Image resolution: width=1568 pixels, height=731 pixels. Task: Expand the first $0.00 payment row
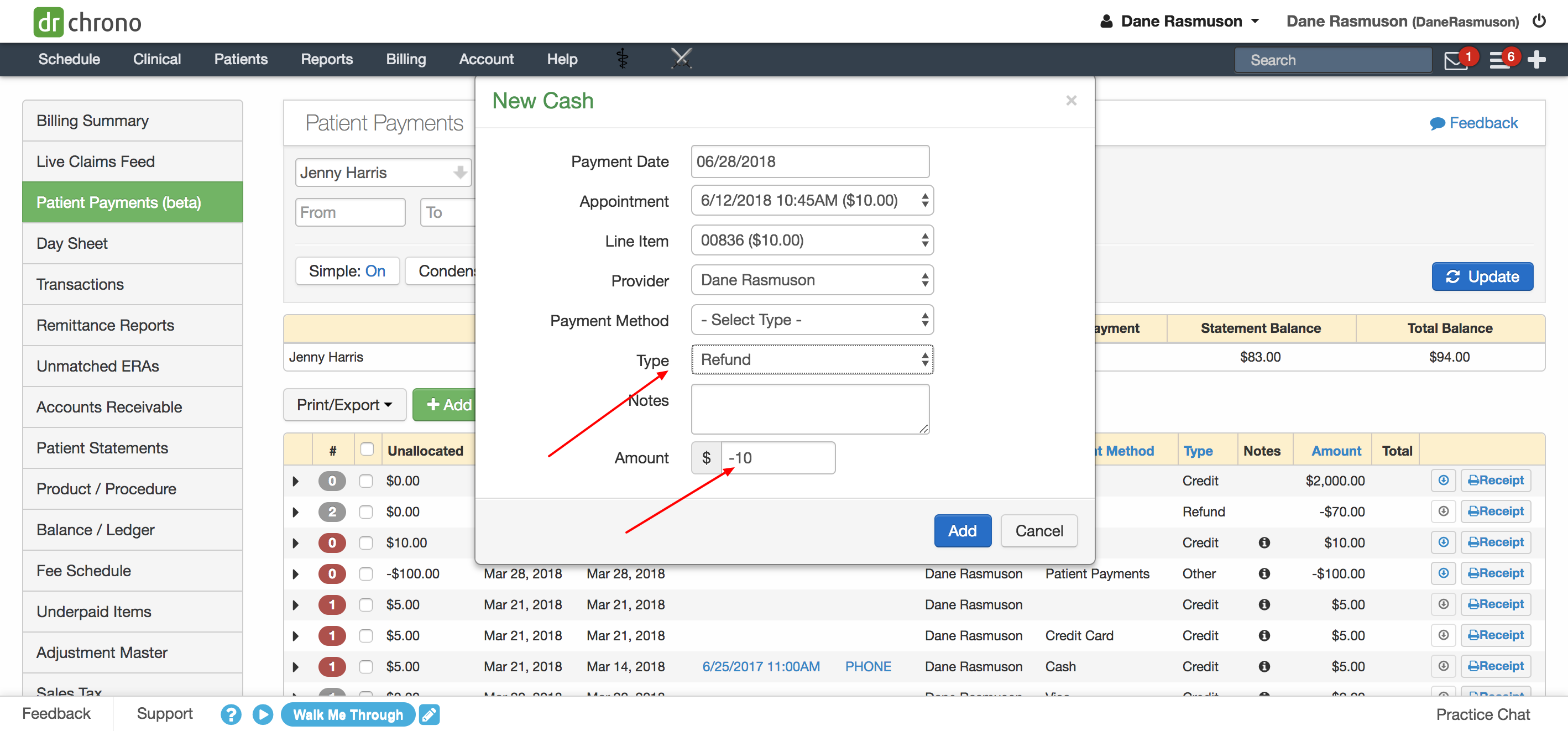(x=296, y=481)
